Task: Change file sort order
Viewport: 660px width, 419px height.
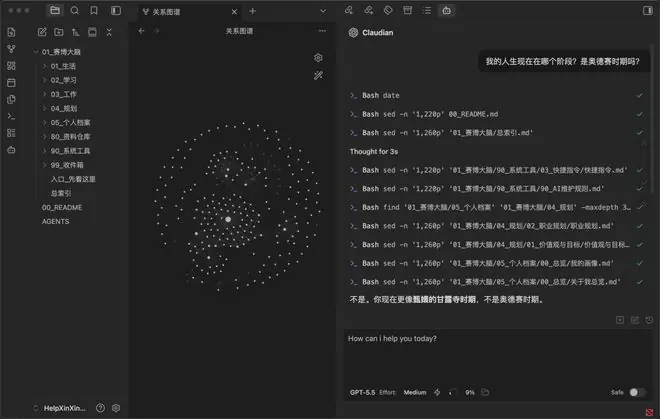Action: pos(75,32)
